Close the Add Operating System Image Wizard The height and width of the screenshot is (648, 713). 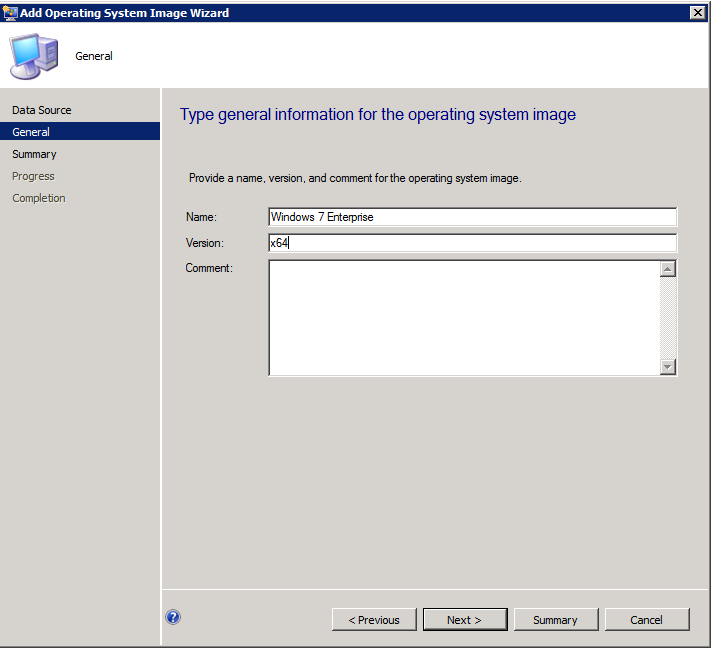tap(698, 13)
